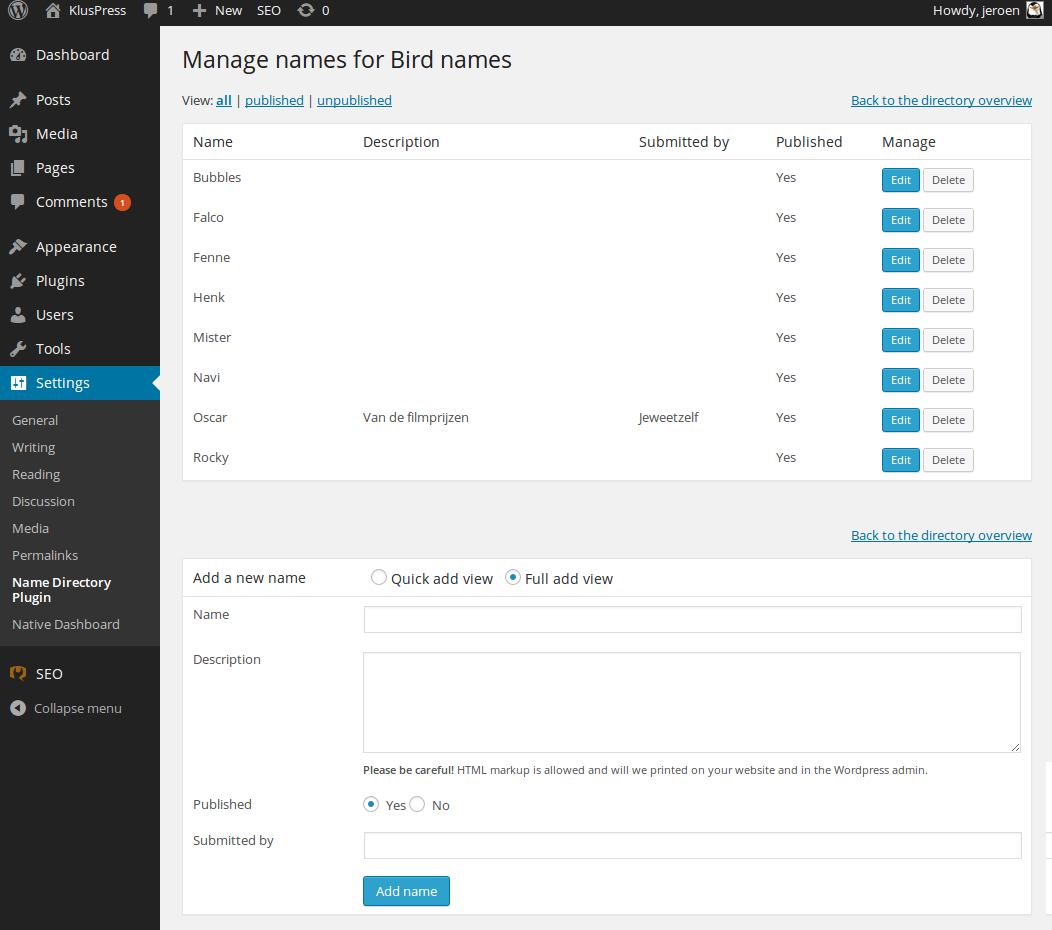The image size is (1052, 930).
Task: Open the Plugins plug icon in sidebar
Action: pyautogui.click(x=18, y=281)
